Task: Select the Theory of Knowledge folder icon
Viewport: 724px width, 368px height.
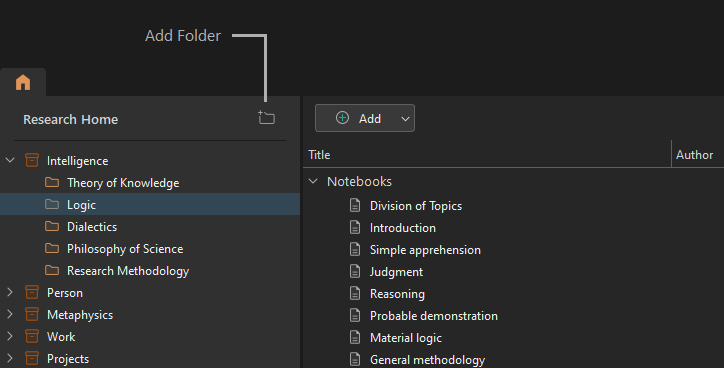Action: pyautogui.click(x=52, y=182)
